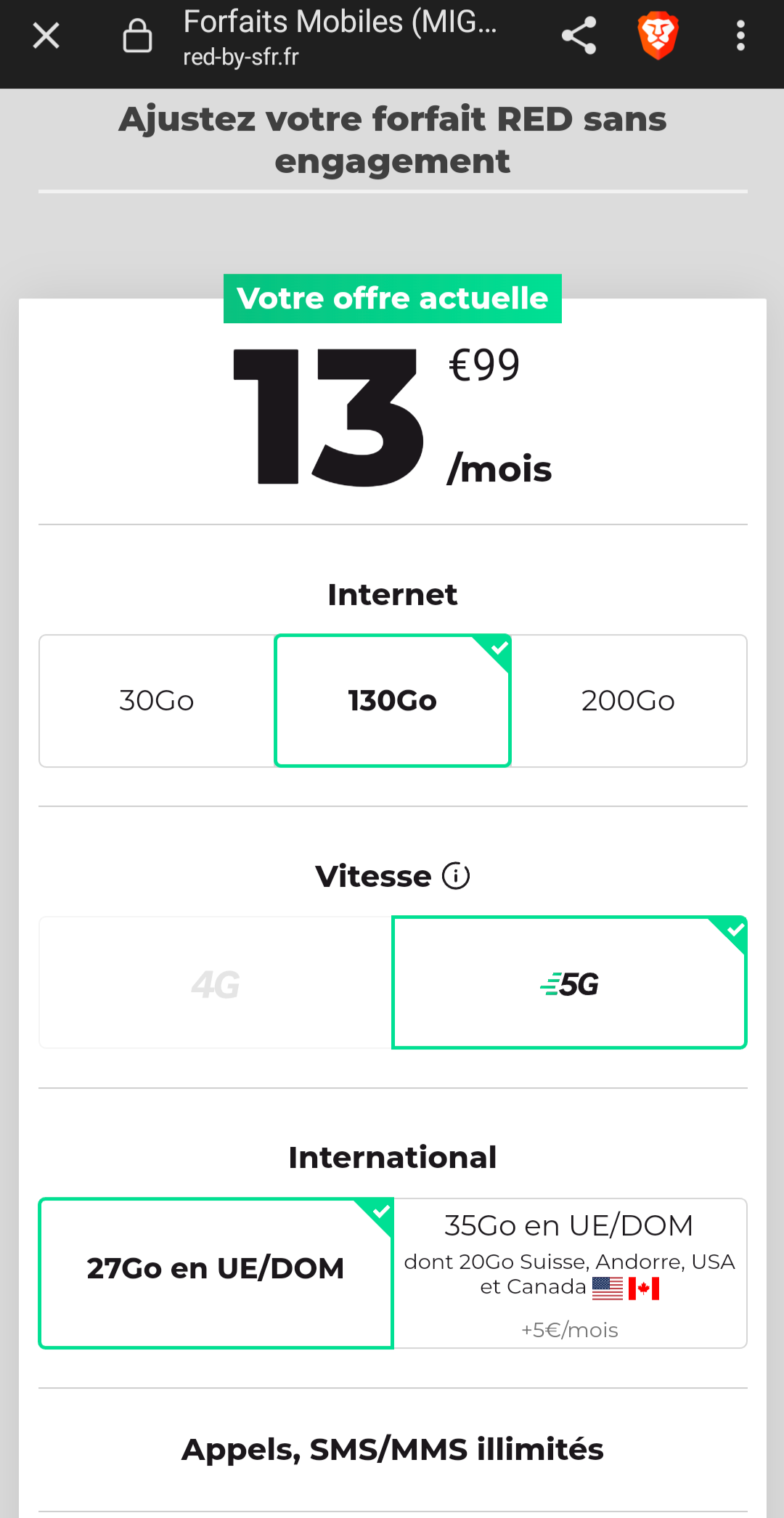Image resolution: width=784 pixels, height=1518 pixels.
Task: Tap the Vitesse info icon
Action: click(456, 876)
